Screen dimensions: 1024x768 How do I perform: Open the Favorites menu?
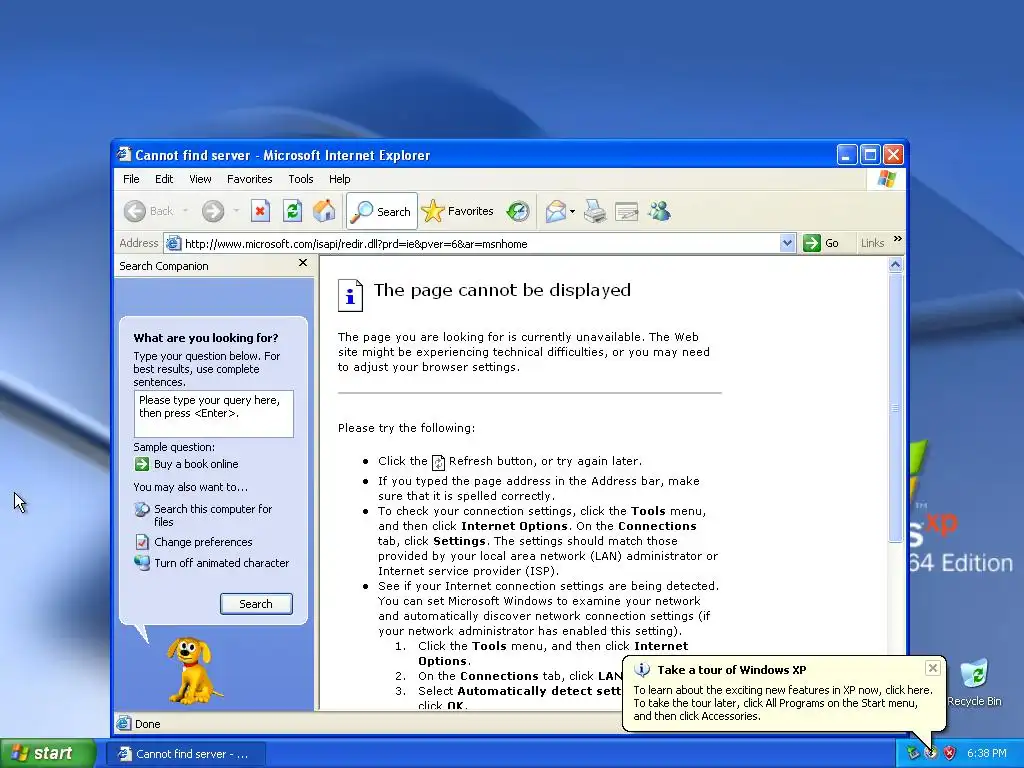click(x=249, y=179)
